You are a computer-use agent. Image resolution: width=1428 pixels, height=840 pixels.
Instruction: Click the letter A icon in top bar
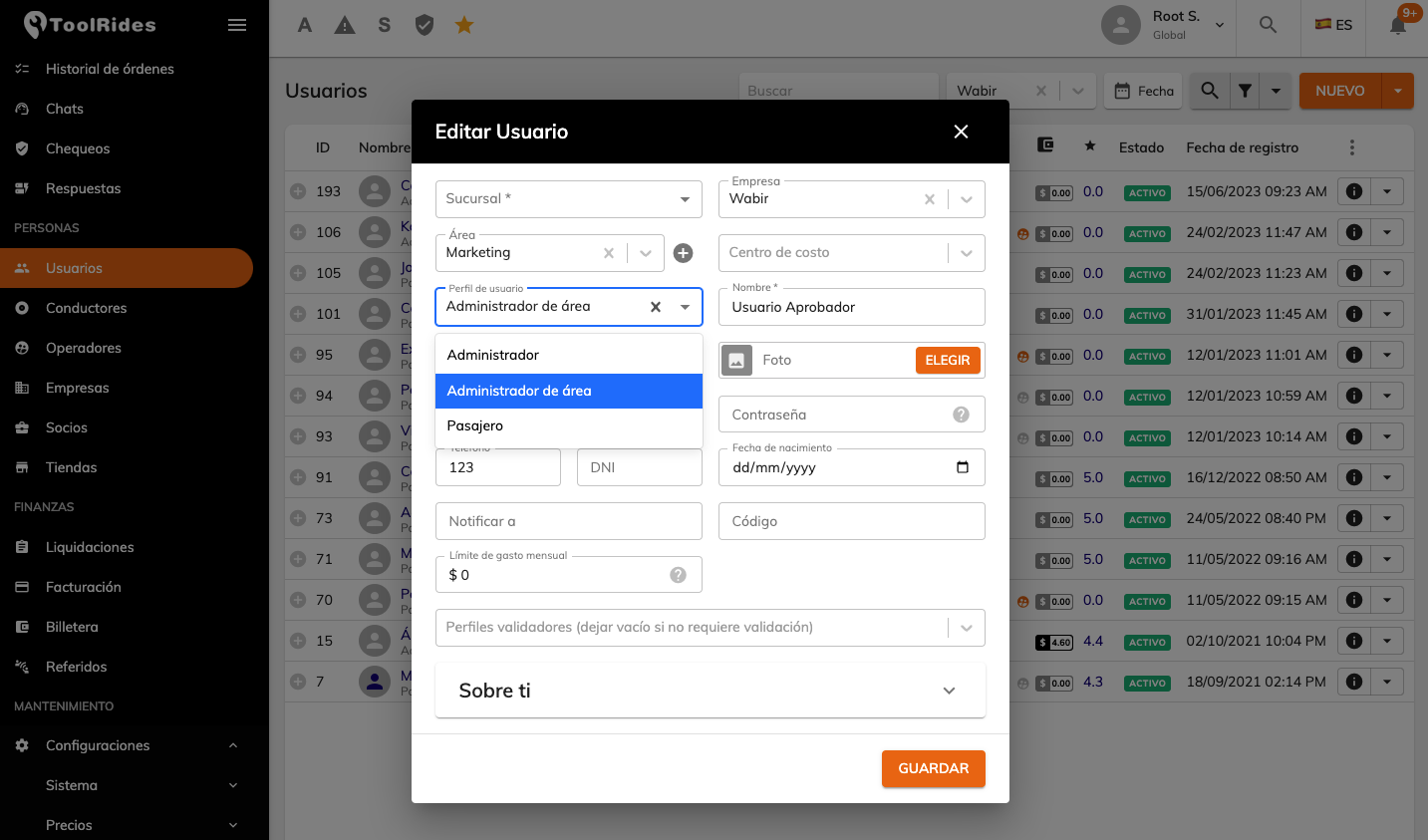point(305,25)
